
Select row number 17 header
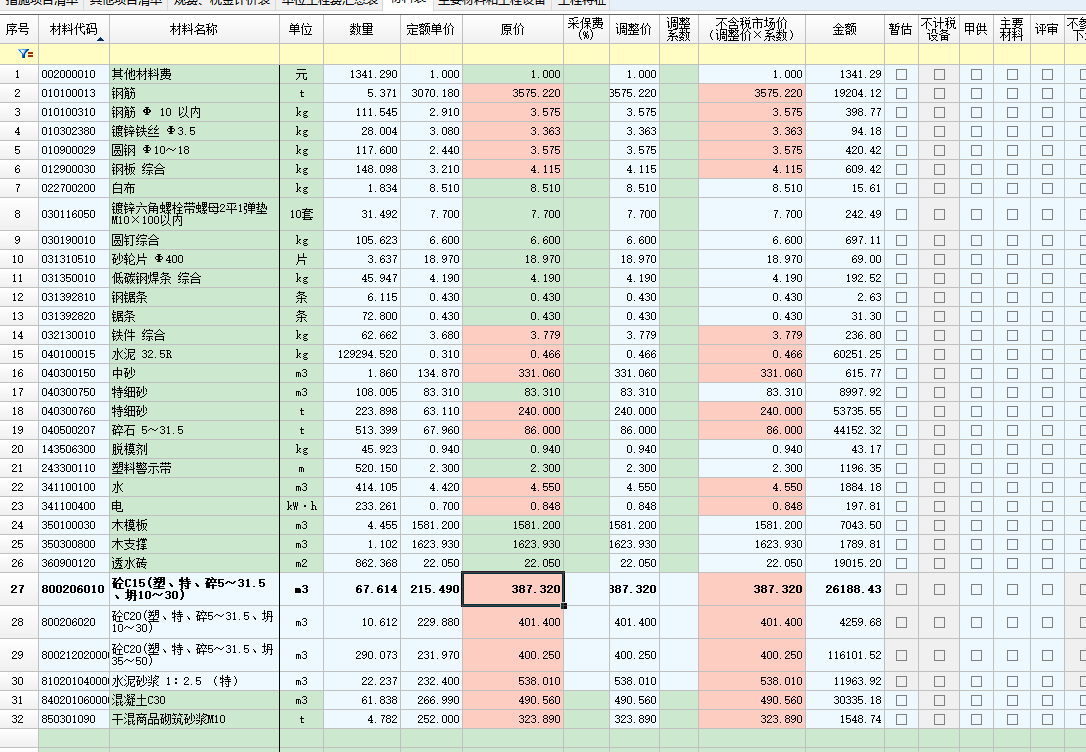tap(18, 392)
